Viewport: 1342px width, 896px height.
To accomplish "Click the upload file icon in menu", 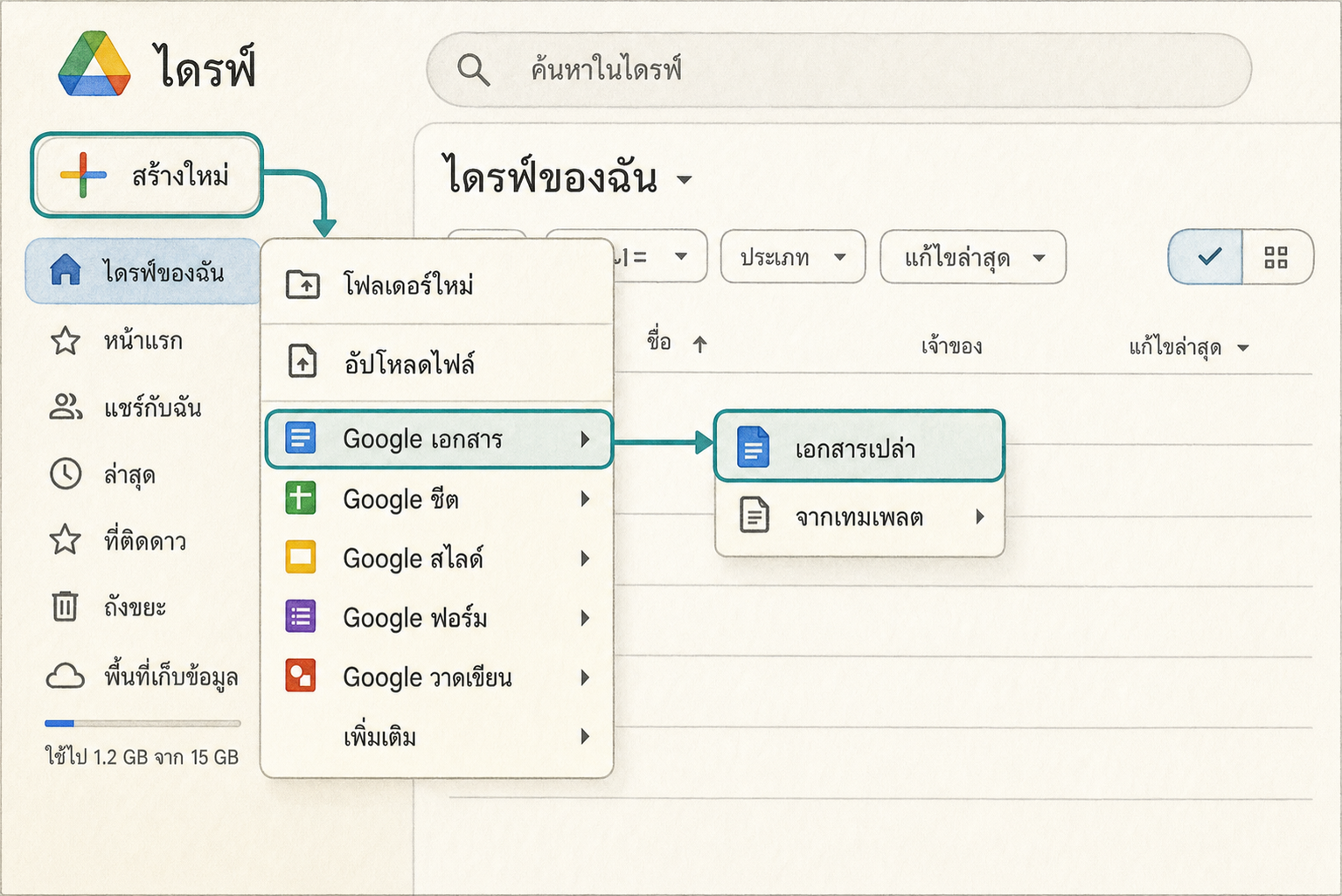I will [x=302, y=361].
